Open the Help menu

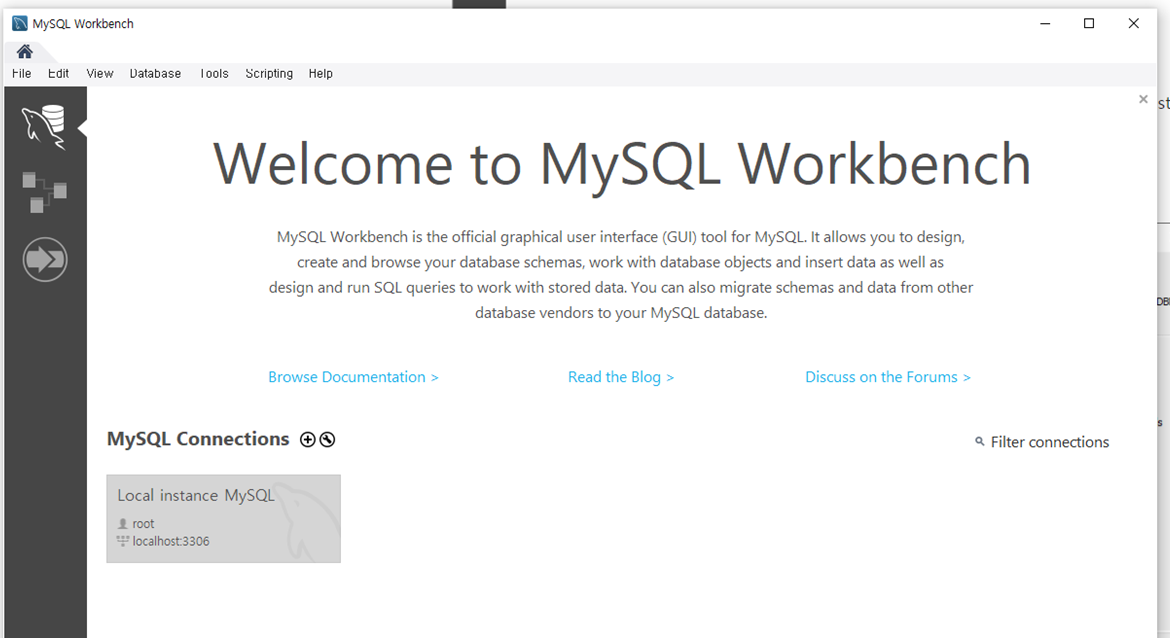pyautogui.click(x=320, y=73)
